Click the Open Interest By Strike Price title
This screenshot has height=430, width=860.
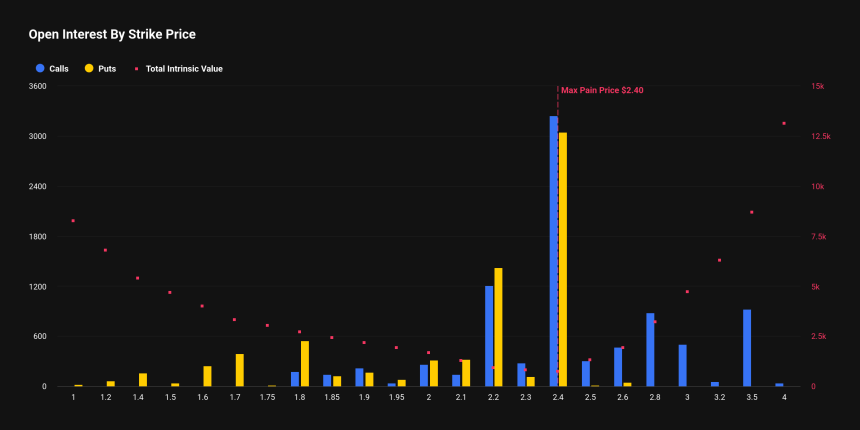[112, 35]
